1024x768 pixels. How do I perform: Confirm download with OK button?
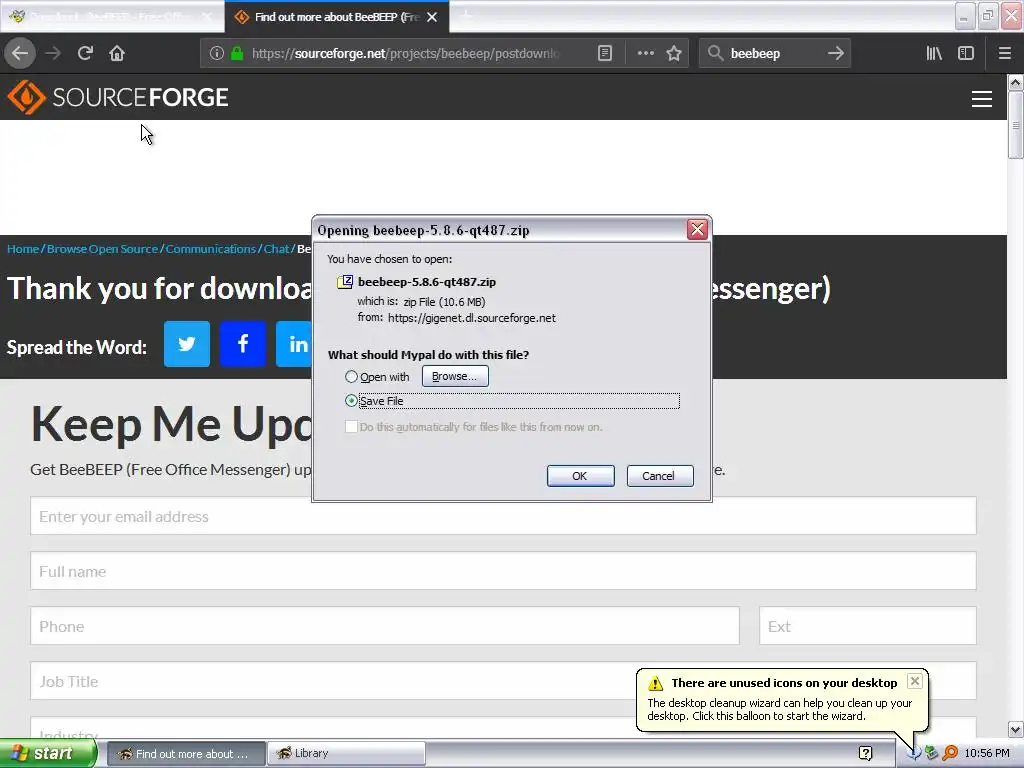pyautogui.click(x=581, y=476)
